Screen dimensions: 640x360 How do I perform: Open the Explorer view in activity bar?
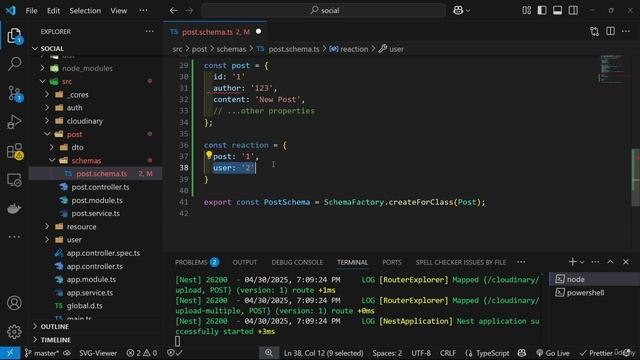[x=14, y=36]
